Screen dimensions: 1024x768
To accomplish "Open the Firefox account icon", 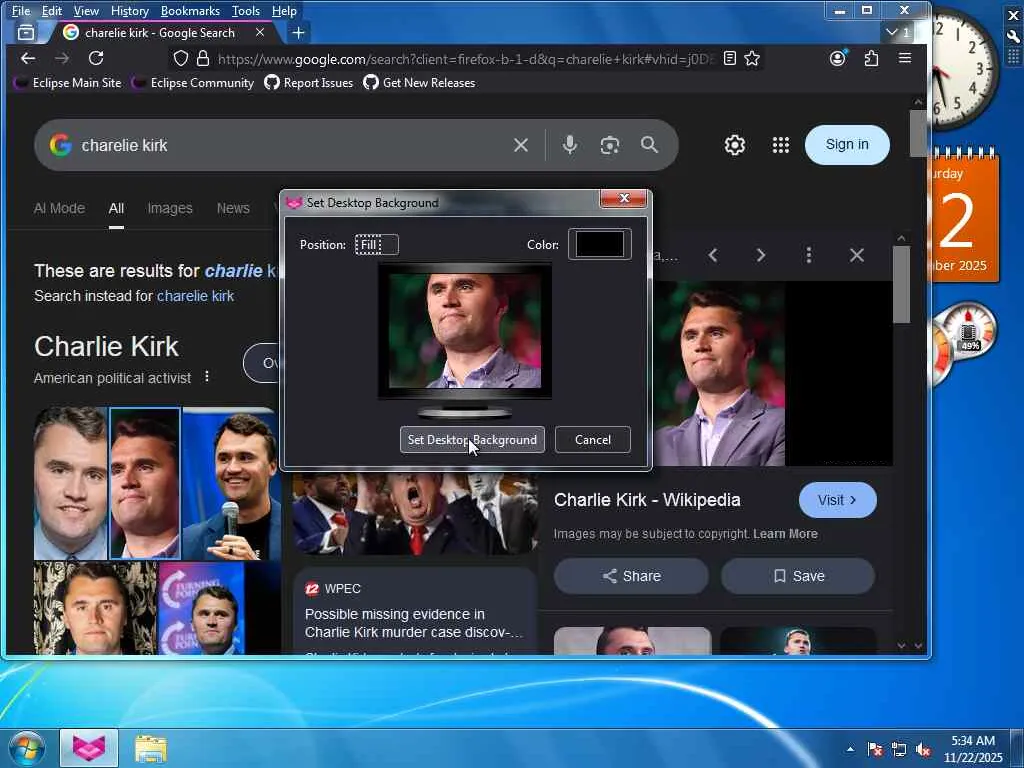I will coord(837,58).
